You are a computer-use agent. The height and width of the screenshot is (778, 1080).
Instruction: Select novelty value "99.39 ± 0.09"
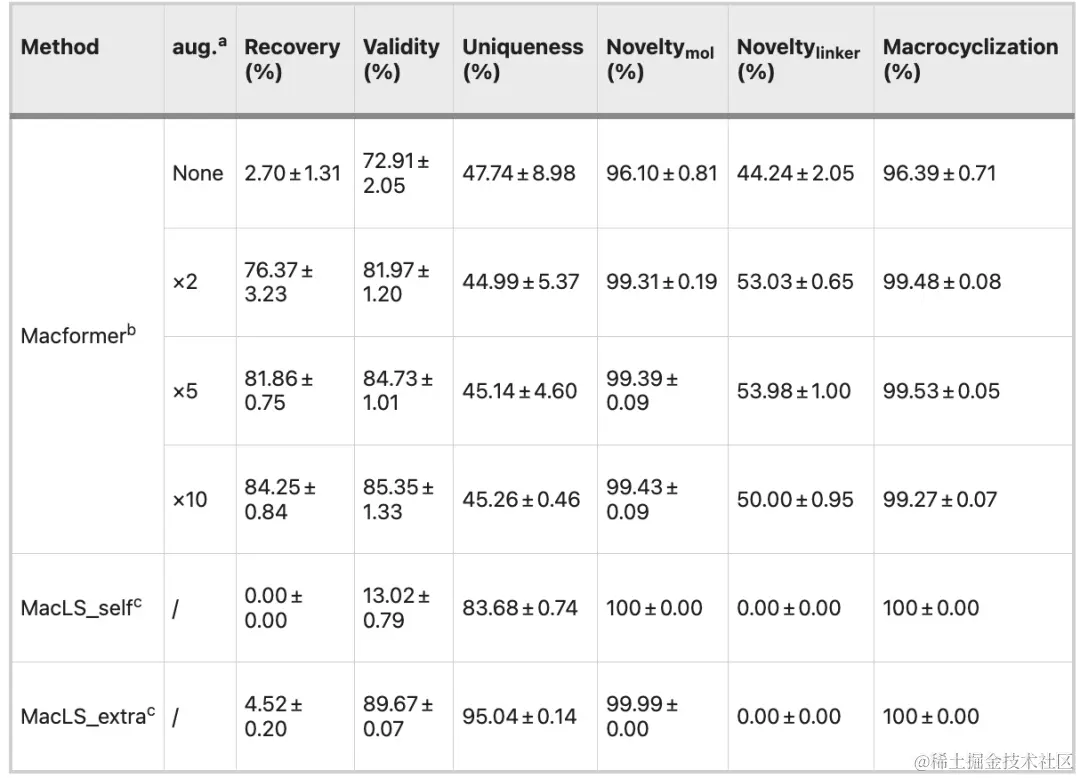[x=642, y=390]
